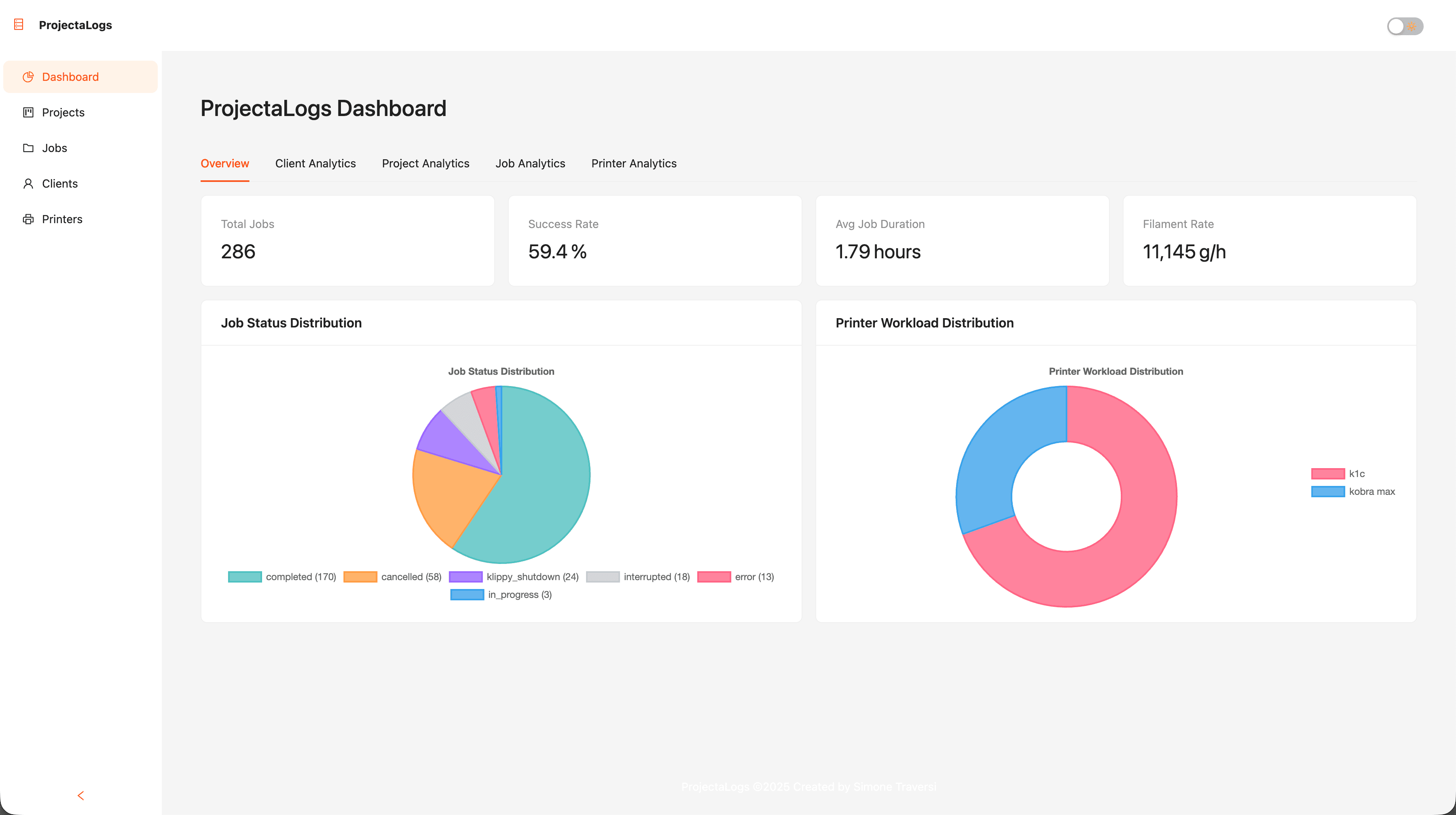This screenshot has height=815, width=1456.
Task: Switch to the Client Analytics tab
Action: (315, 163)
